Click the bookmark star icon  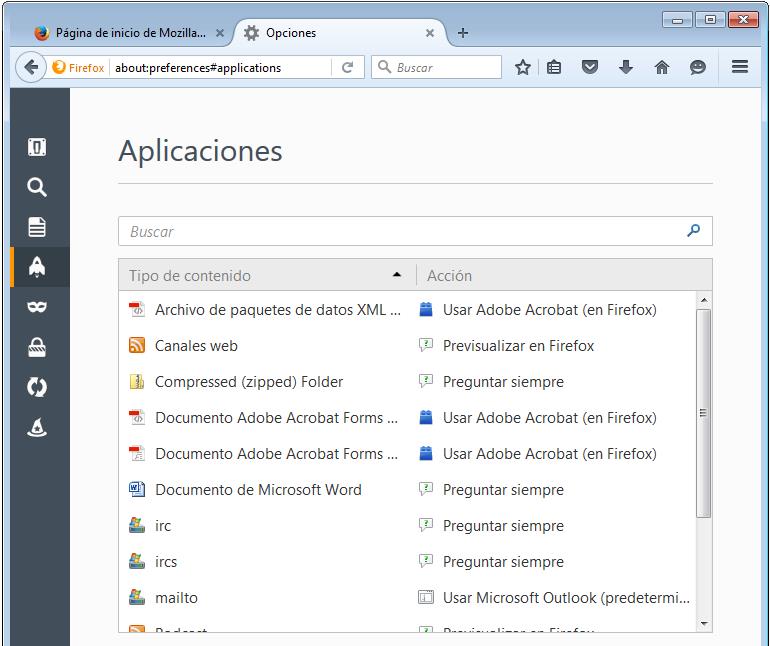(522, 67)
